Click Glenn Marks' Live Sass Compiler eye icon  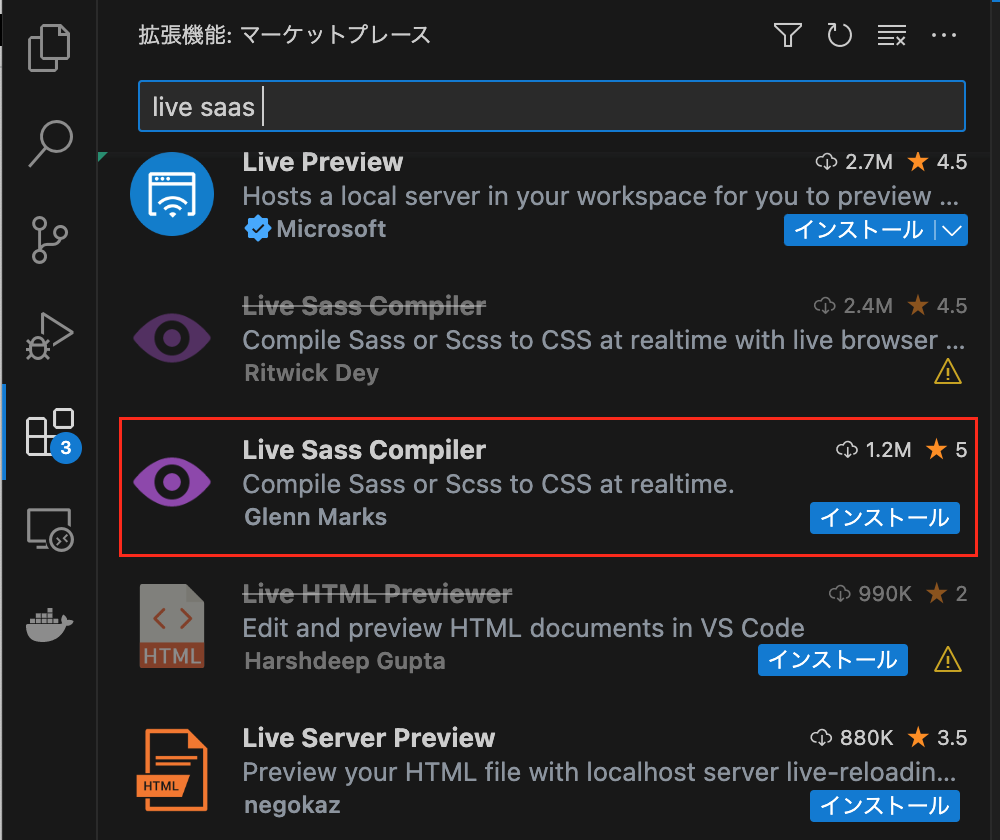(x=172, y=482)
